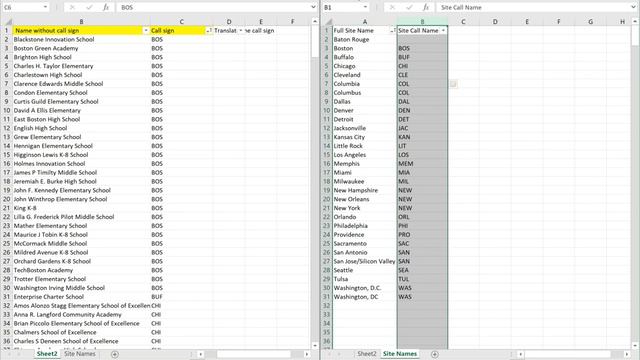The height and width of the screenshot is (360, 640).
Task: Select the MEM call name cell
Action: point(422,164)
